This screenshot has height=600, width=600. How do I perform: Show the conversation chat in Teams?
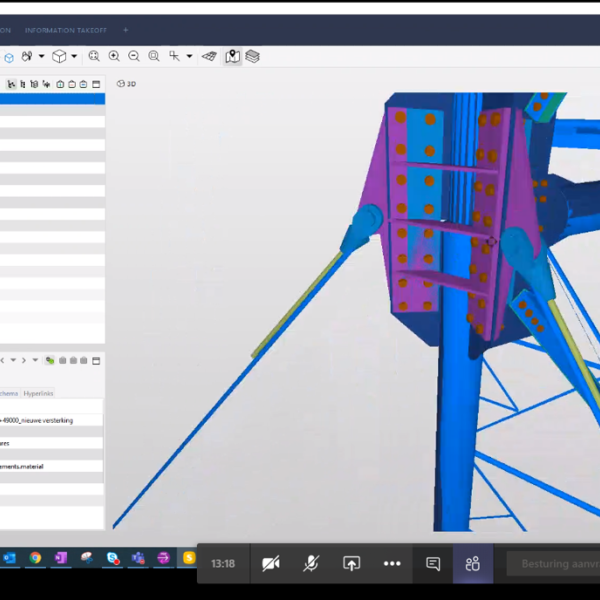(x=433, y=564)
